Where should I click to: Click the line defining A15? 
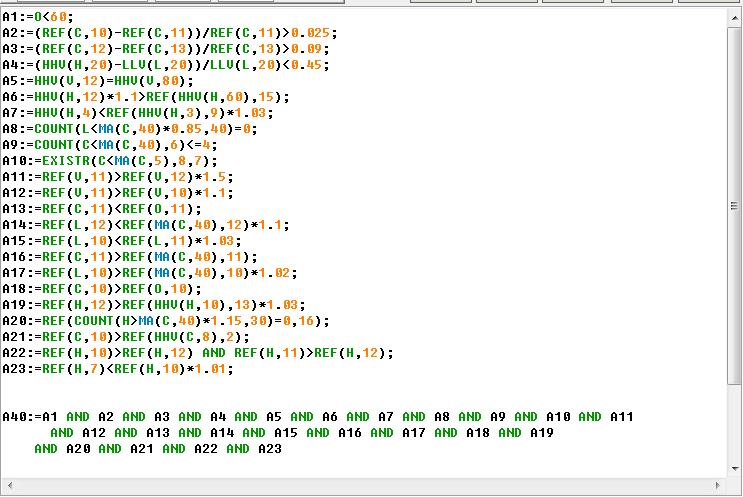click(122, 241)
